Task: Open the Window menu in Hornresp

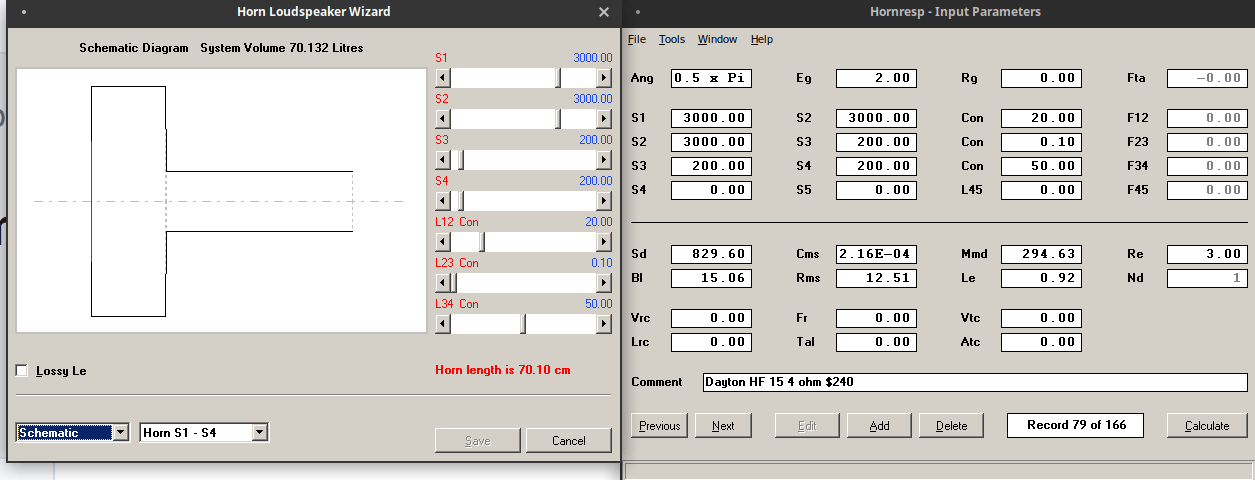Action: pos(717,40)
